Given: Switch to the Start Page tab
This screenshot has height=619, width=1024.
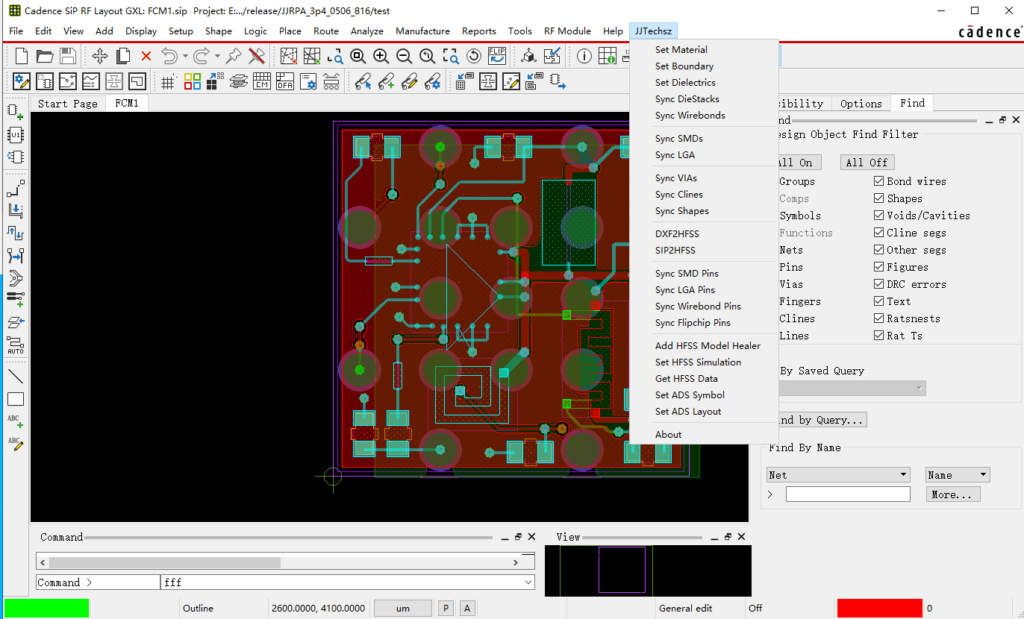Looking at the screenshot, I should coord(67,103).
